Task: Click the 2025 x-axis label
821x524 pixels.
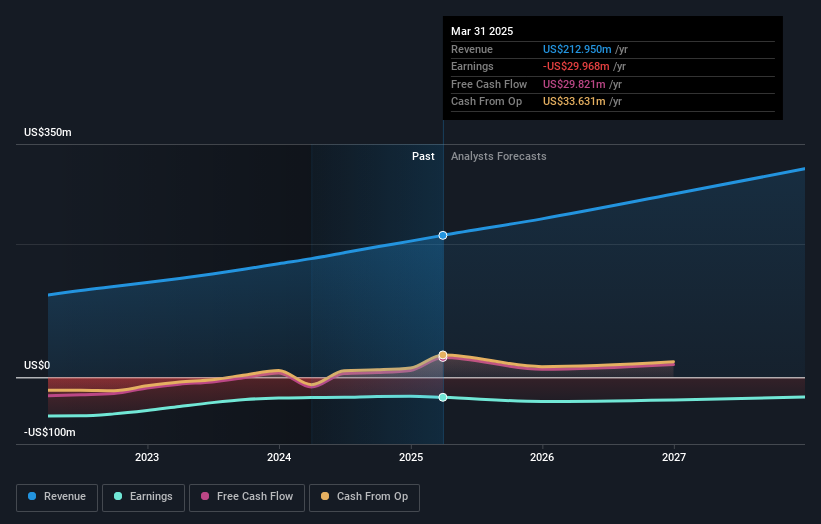Action: tap(410, 457)
